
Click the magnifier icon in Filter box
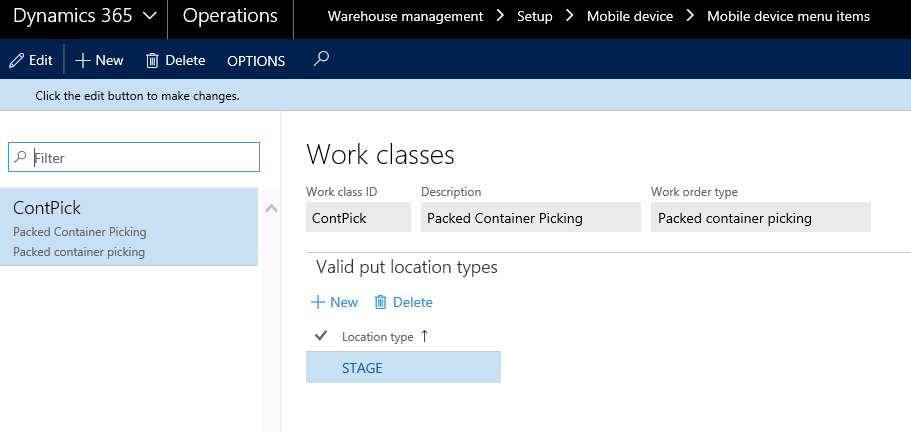pos(21,157)
